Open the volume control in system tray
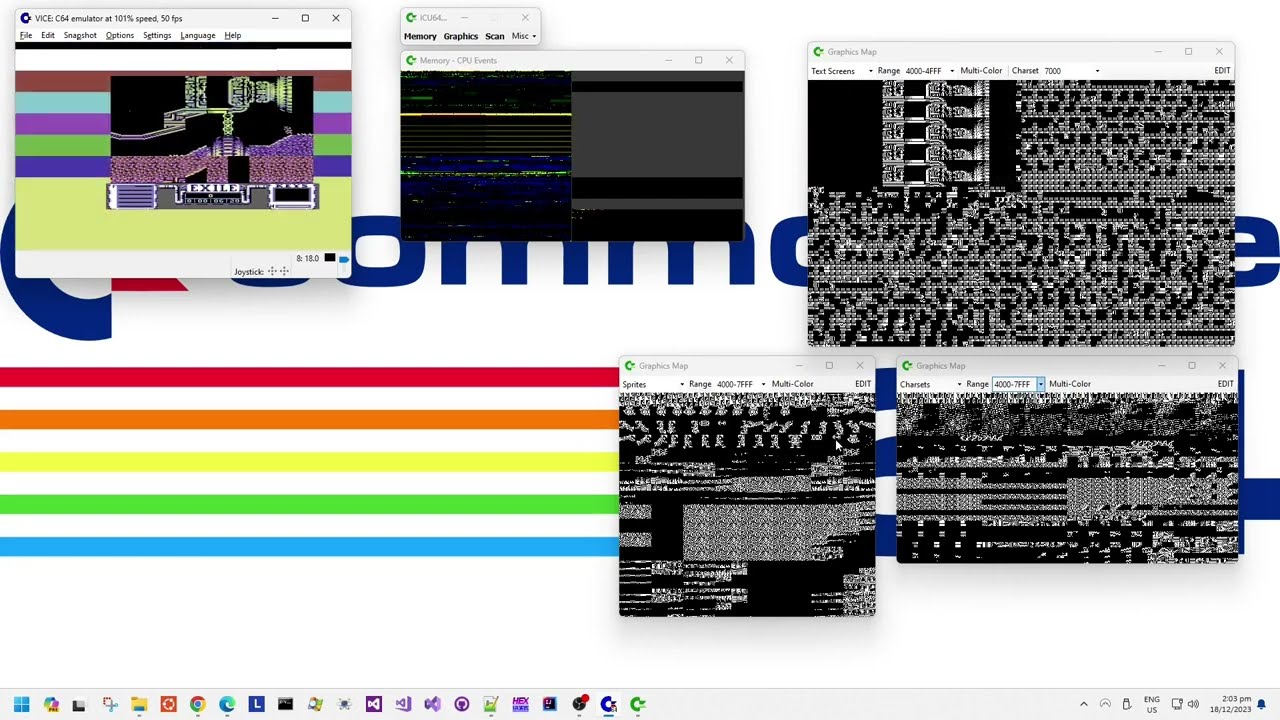 1193,704
